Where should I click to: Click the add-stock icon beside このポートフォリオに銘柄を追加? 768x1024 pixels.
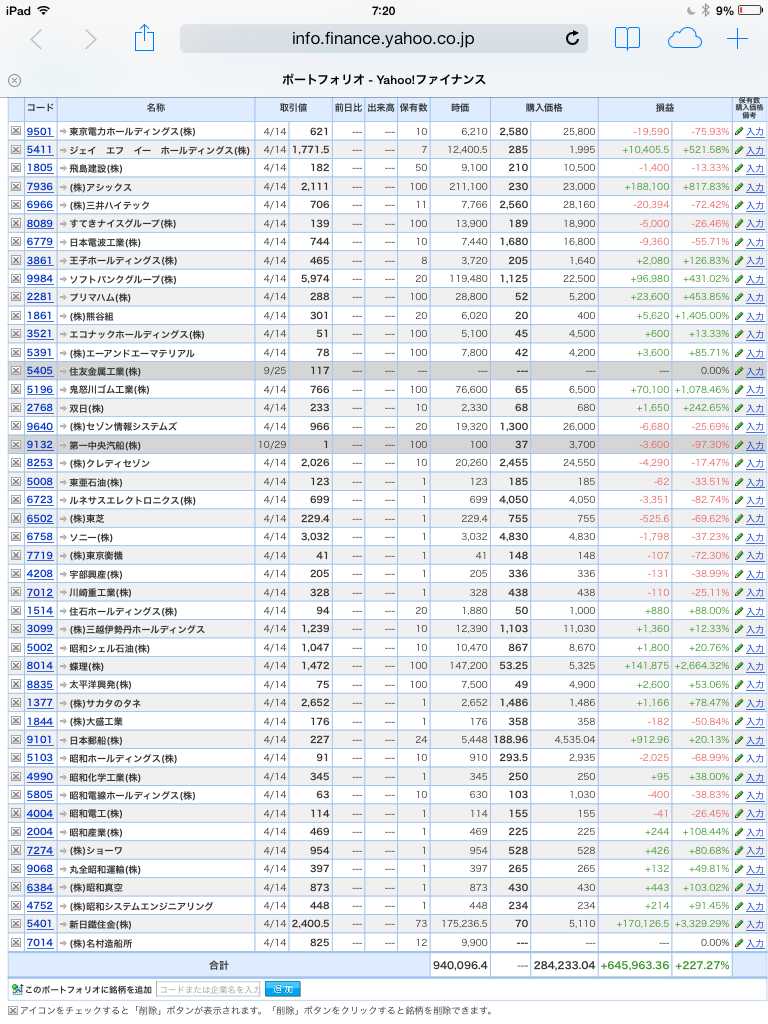17,989
